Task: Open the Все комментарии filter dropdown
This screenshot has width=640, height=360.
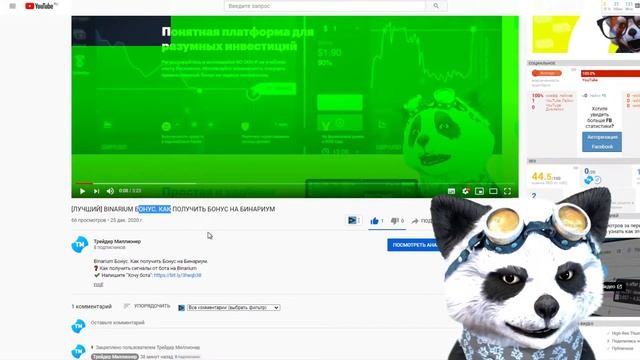Action: (233, 307)
